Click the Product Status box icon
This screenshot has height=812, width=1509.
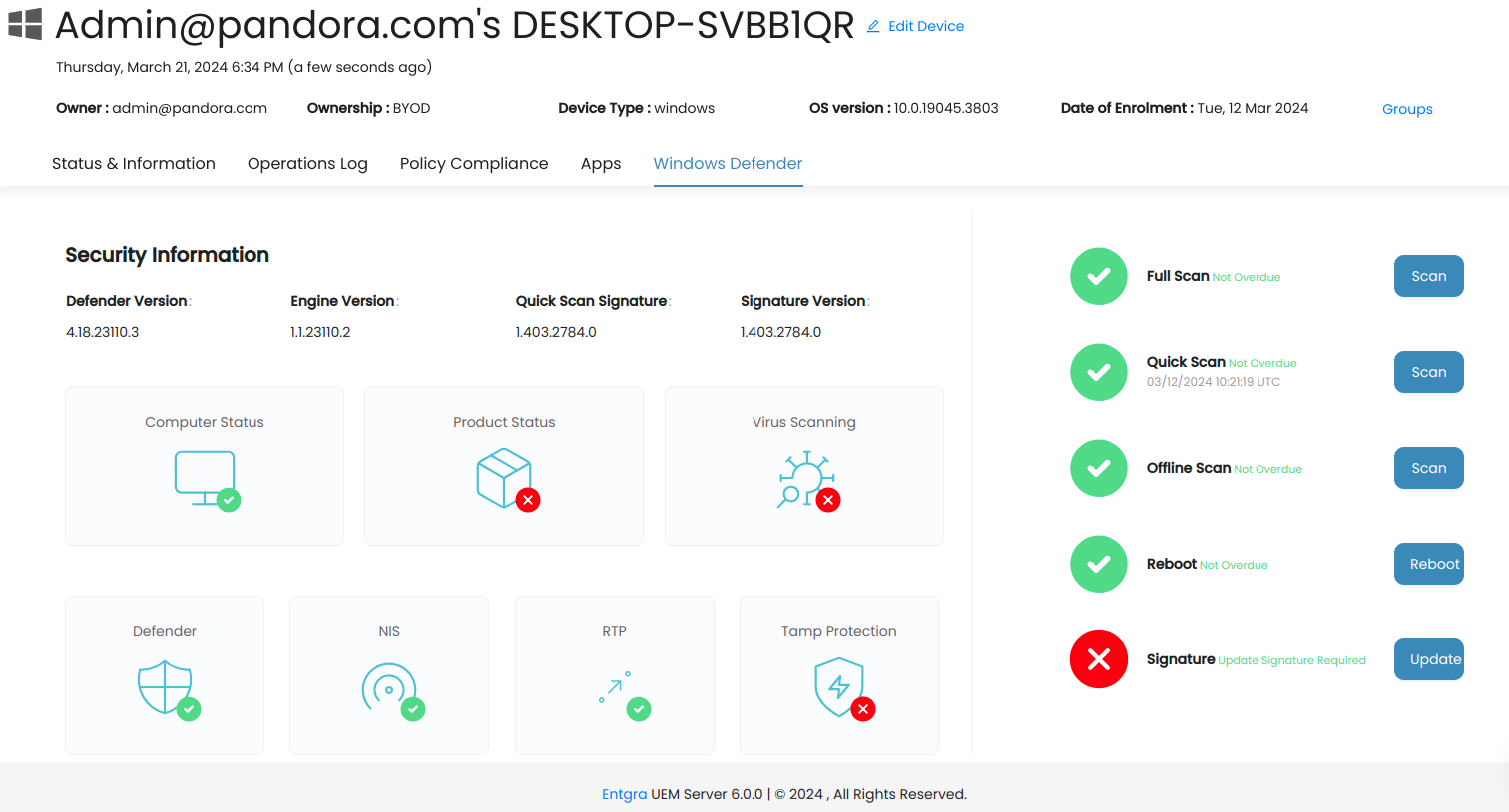pos(505,478)
